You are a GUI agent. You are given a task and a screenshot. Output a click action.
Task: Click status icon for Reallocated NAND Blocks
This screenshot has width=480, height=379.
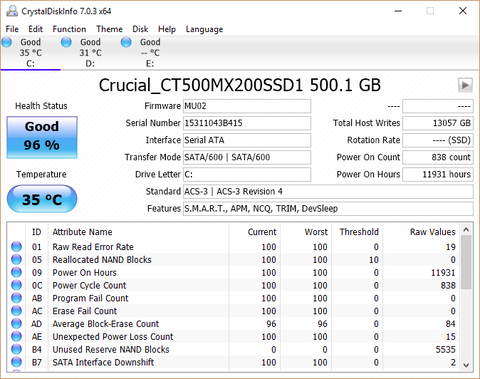16,259
